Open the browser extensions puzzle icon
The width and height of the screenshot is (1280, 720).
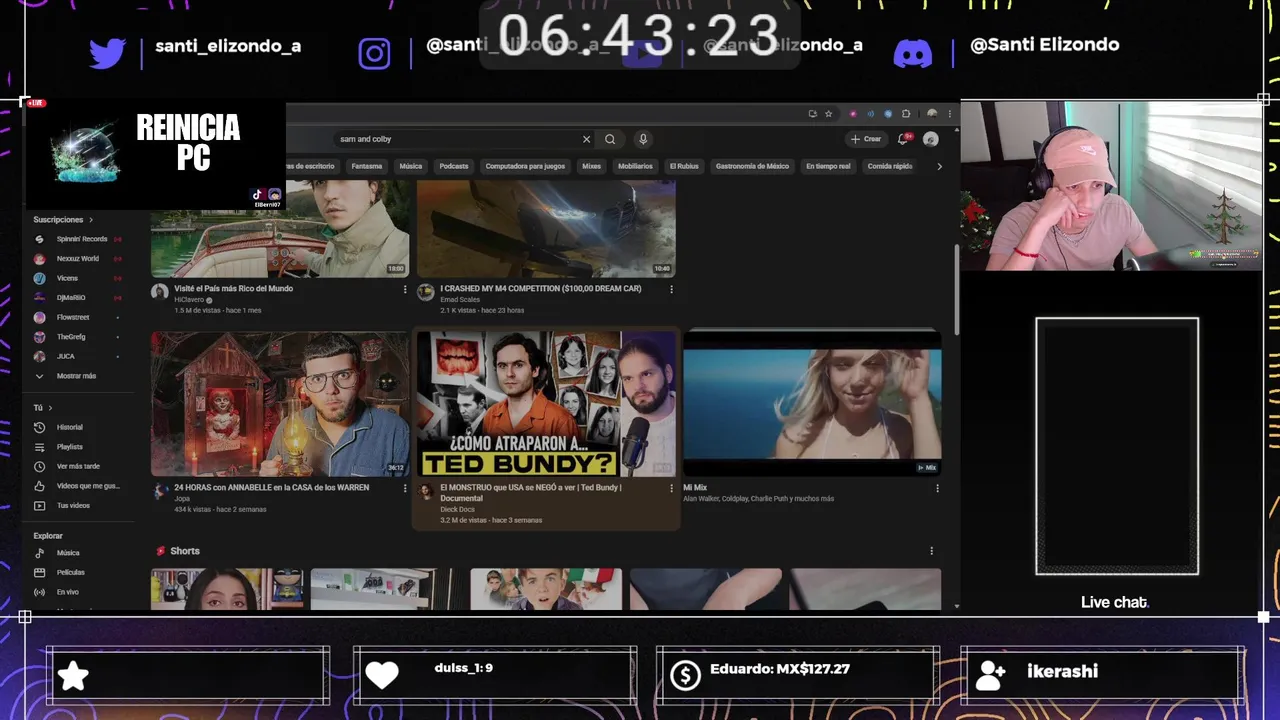[906, 114]
